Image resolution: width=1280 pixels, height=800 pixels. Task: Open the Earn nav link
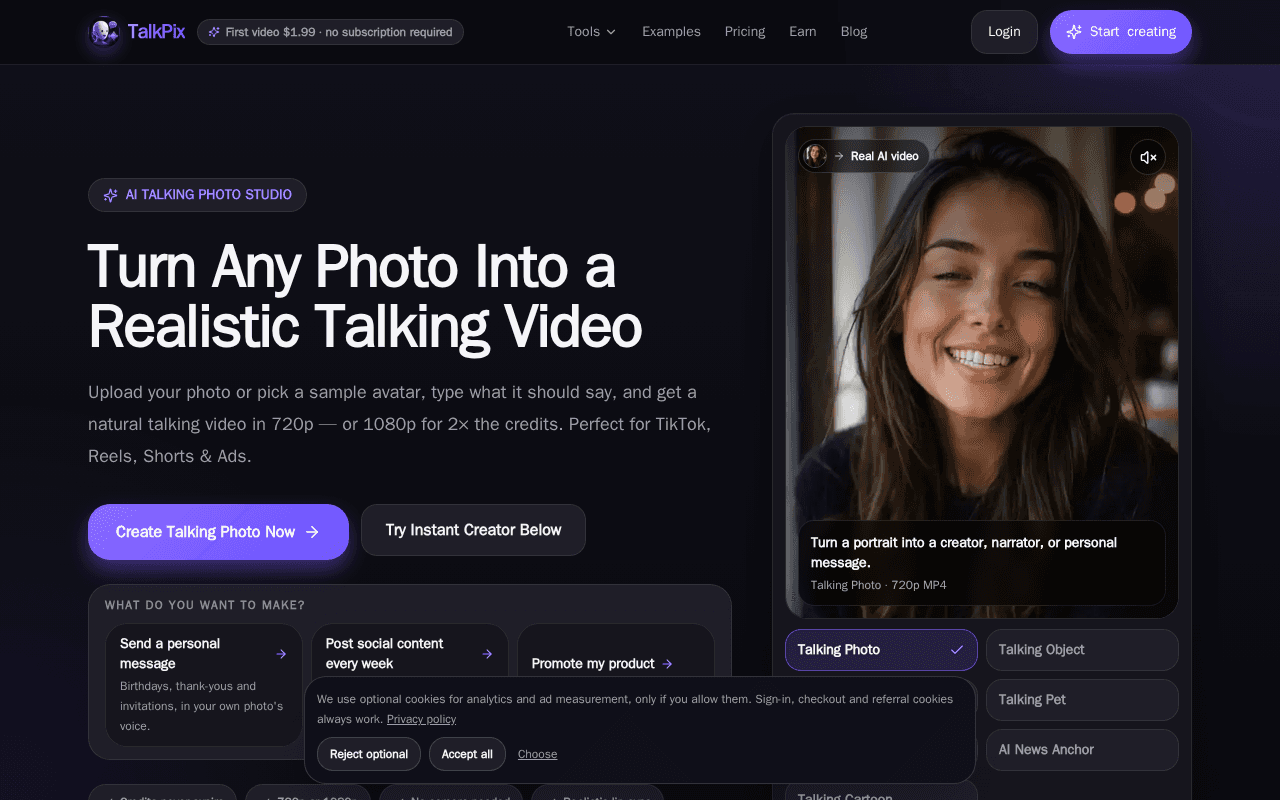pyautogui.click(x=803, y=32)
